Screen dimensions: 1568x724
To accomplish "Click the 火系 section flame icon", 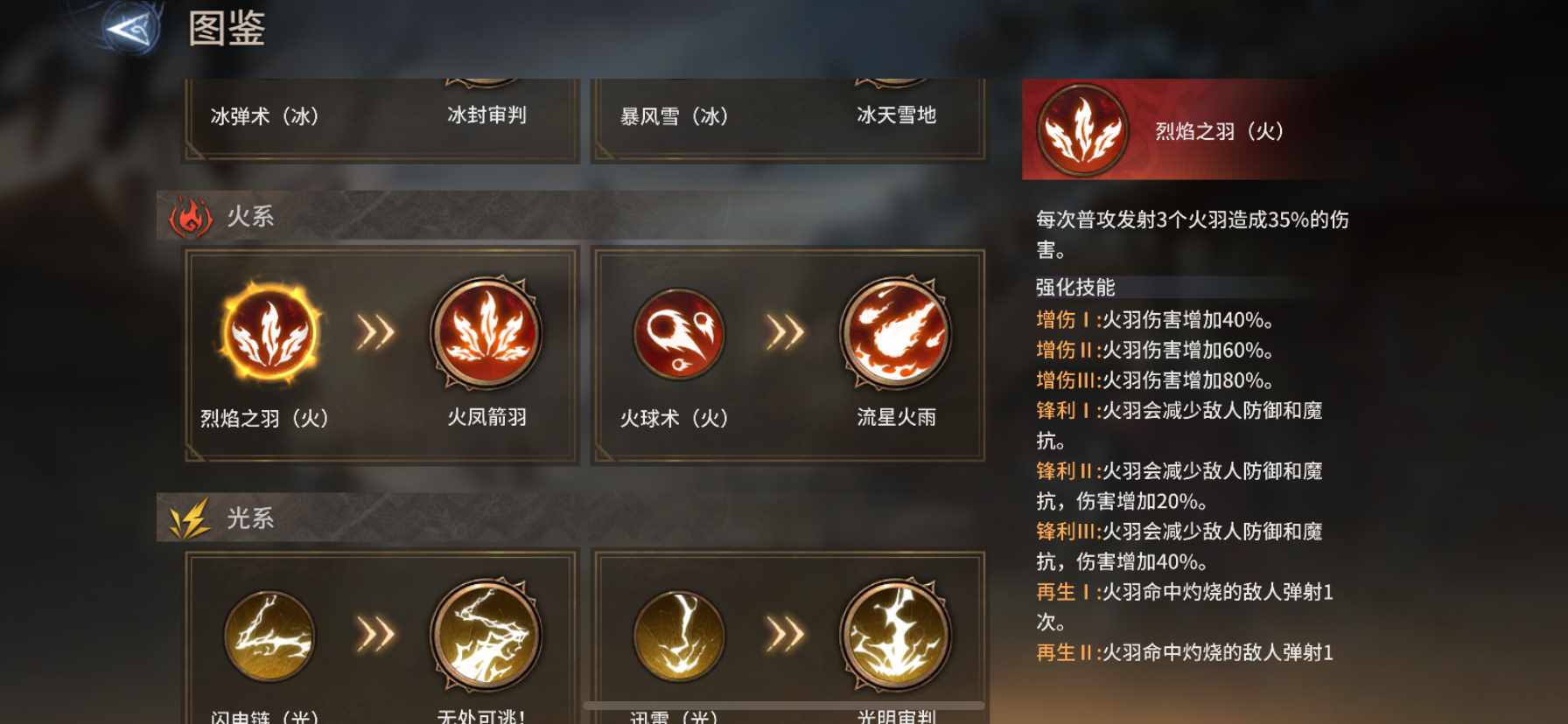I will (190, 216).
